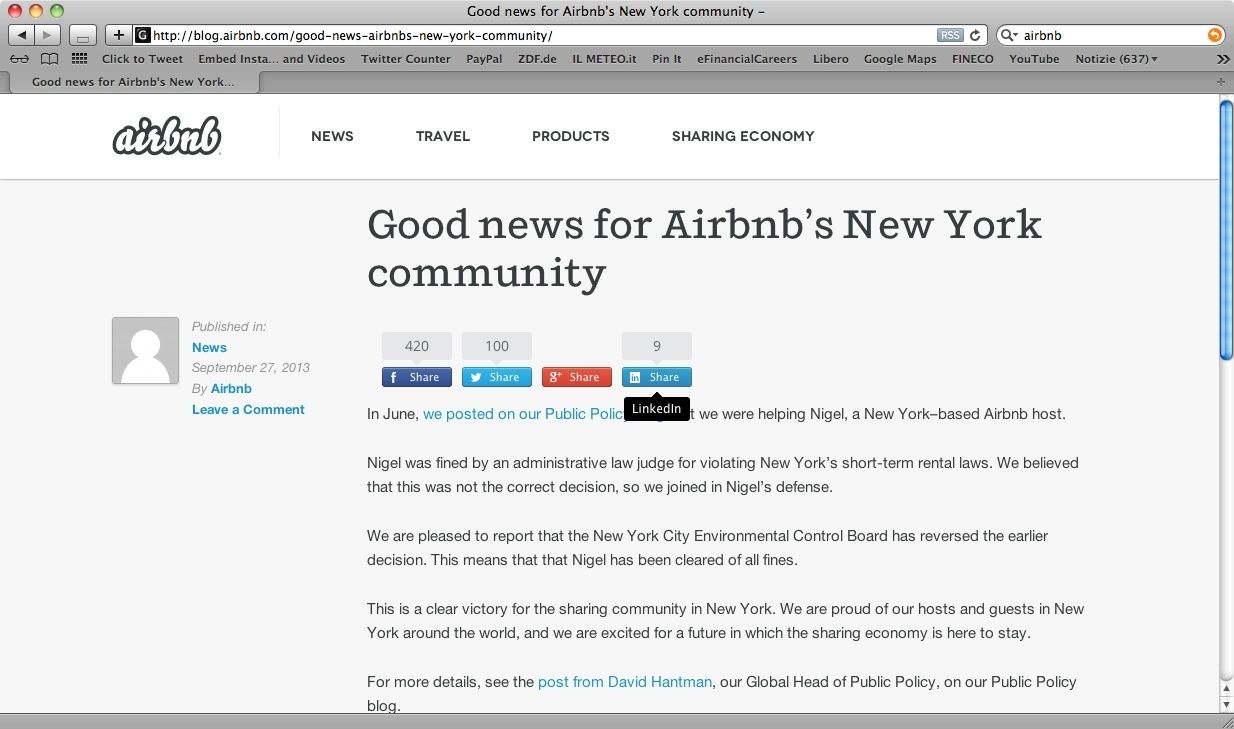Go to the SHARING ECONOMY section
1234x729 pixels.
742,136
